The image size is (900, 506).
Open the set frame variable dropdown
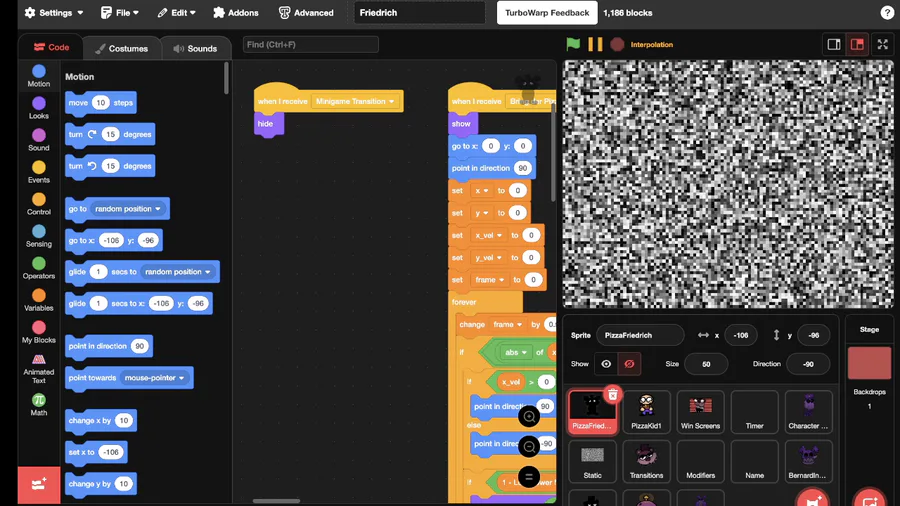coord(489,280)
